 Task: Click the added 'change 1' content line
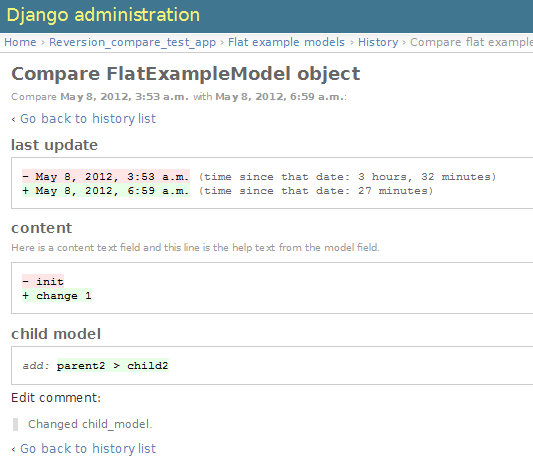pos(57,295)
